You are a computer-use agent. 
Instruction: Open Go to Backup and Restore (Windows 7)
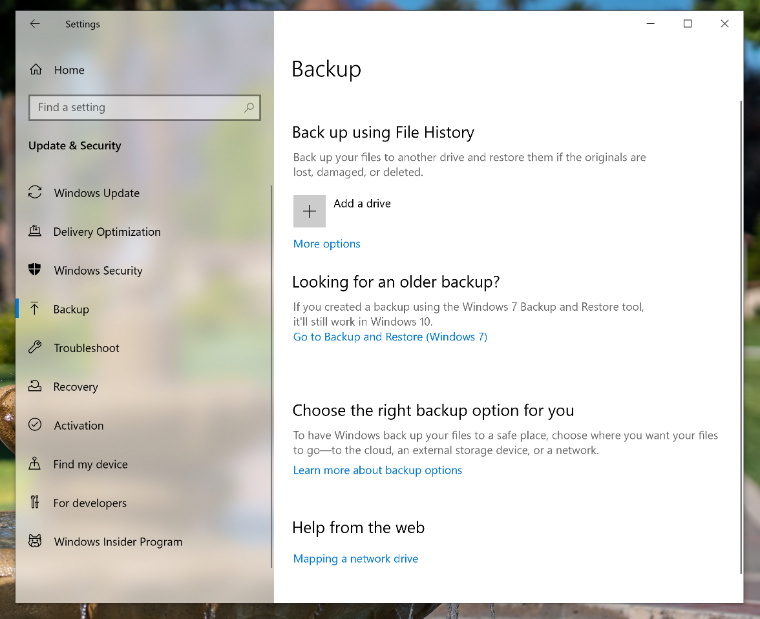[390, 337]
